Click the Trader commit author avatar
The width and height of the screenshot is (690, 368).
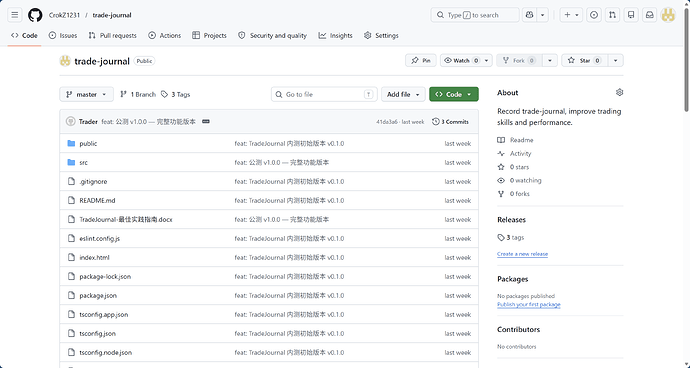tap(70, 121)
